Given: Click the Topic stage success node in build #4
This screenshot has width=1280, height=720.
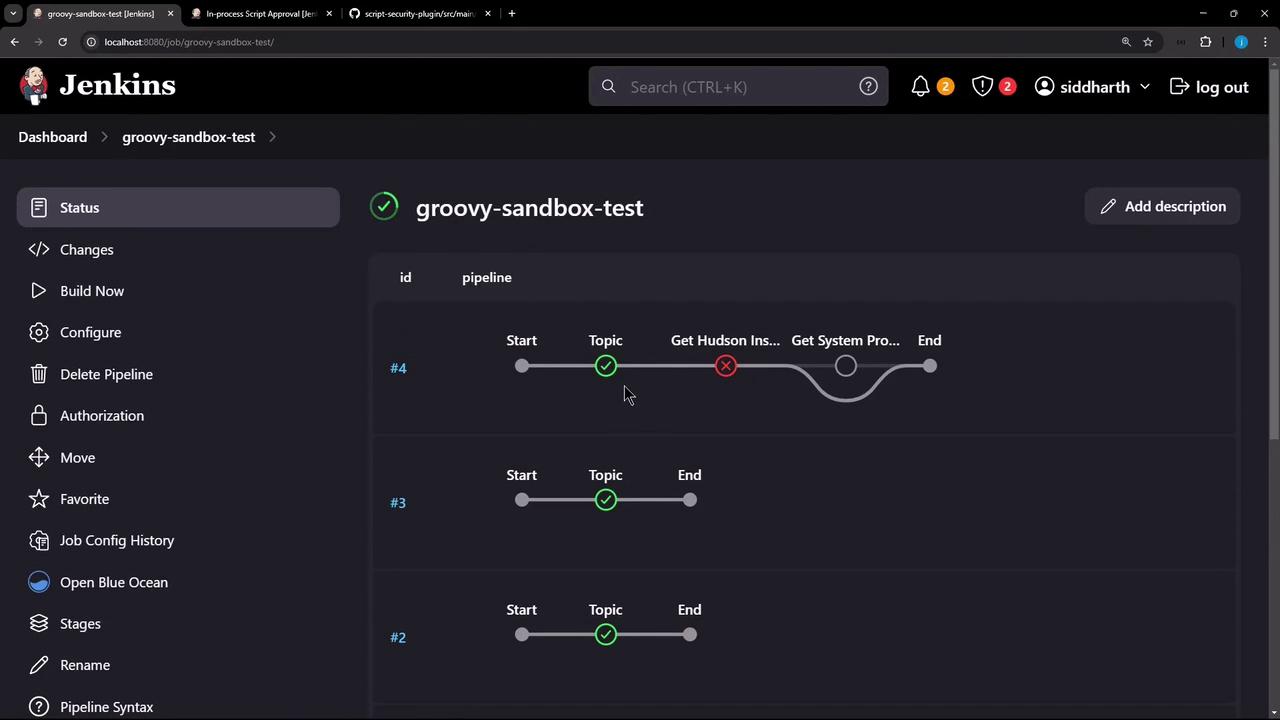Looking at the screenshot, I should (605, 366).
